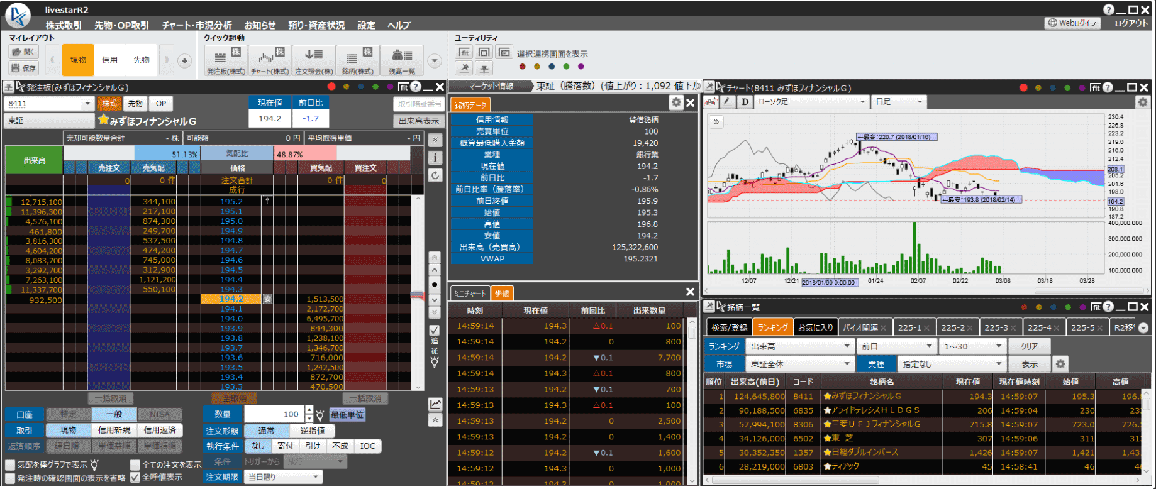Click the third utility window-arrange icon
Image resolution: width=1156 pixels, height=489 pixels.
tap(504, 52)
